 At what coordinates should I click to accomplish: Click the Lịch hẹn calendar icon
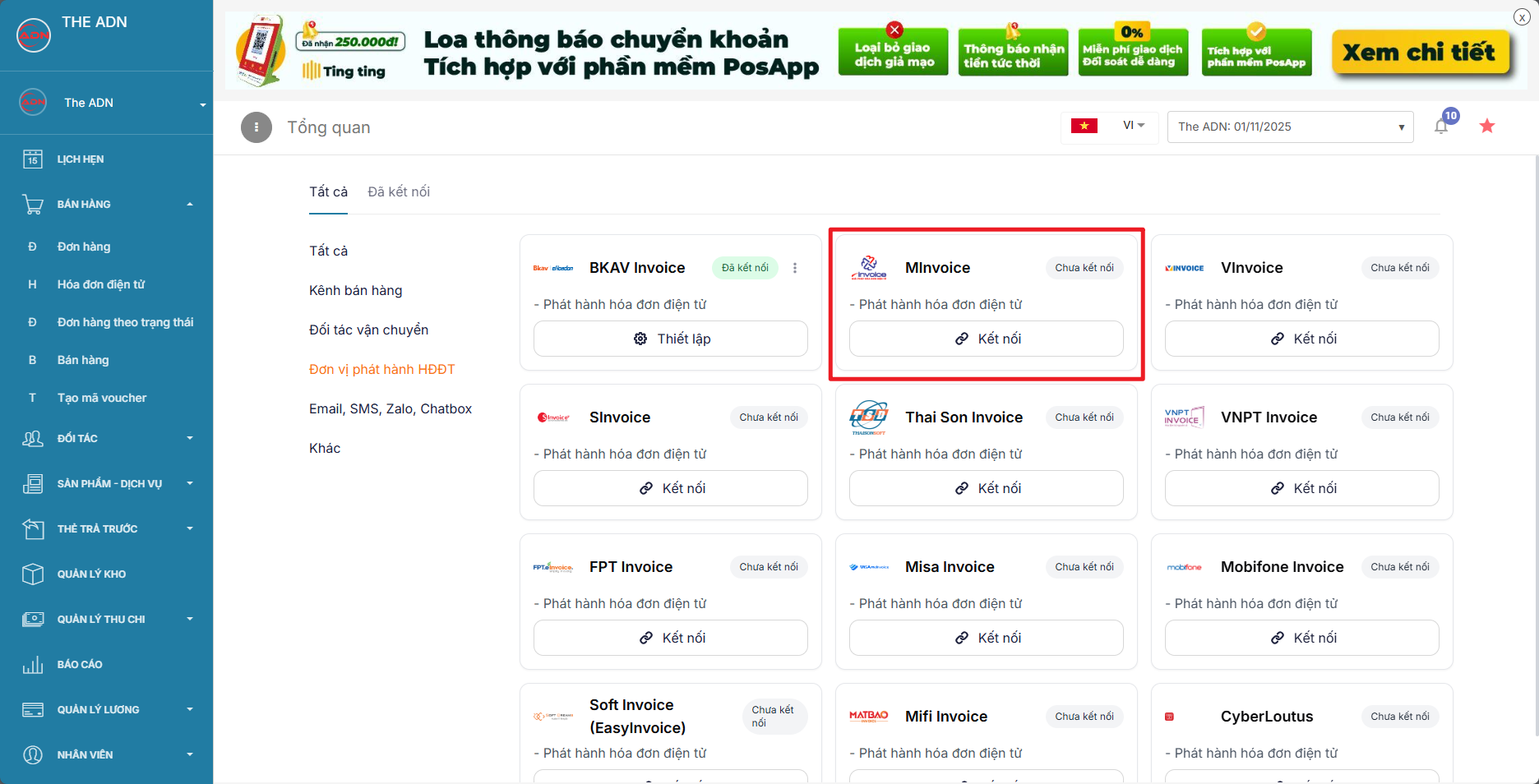(x=33, y=159)
